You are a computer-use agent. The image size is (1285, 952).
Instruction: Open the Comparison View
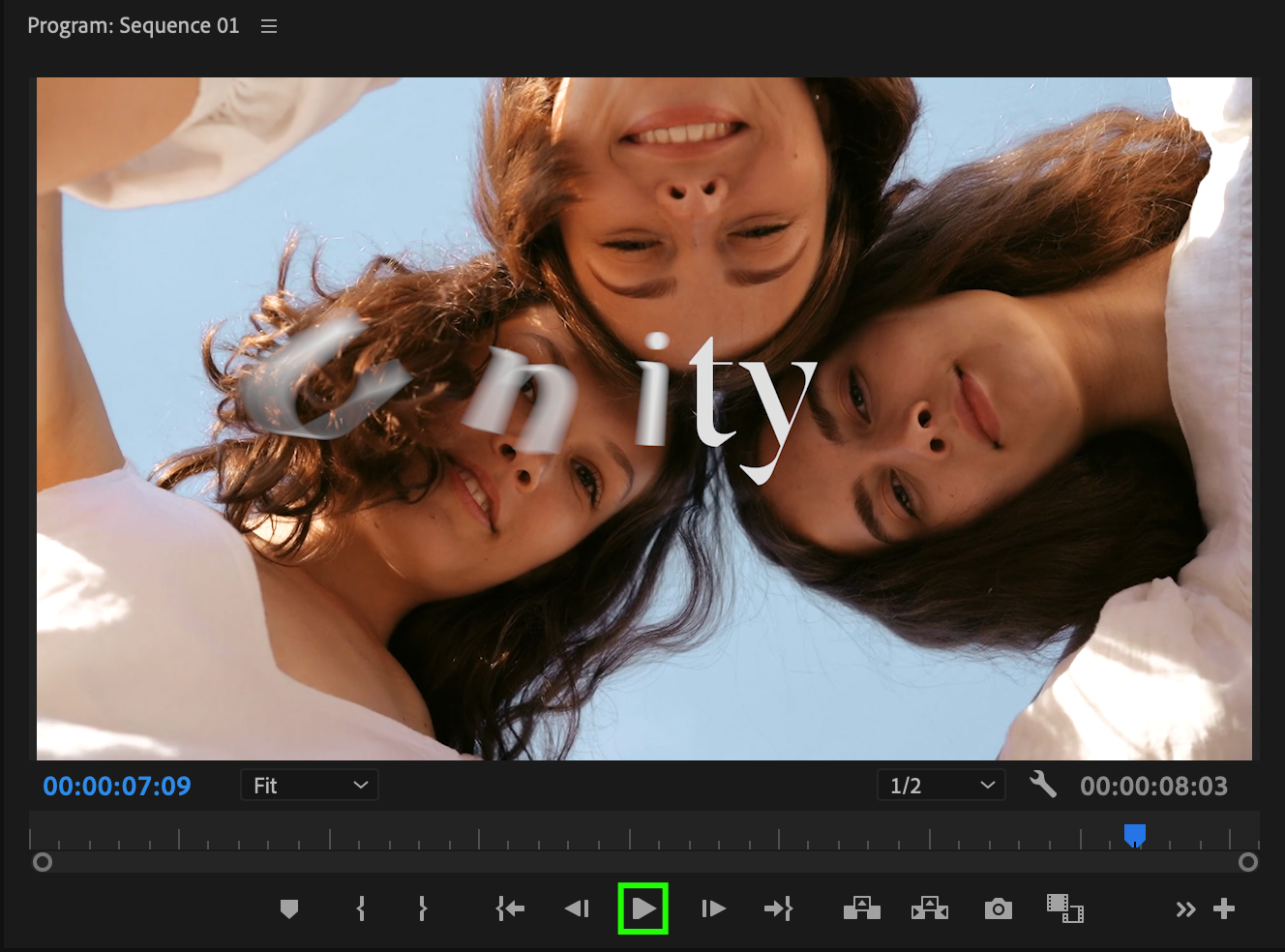click(x=1064, y=908)
